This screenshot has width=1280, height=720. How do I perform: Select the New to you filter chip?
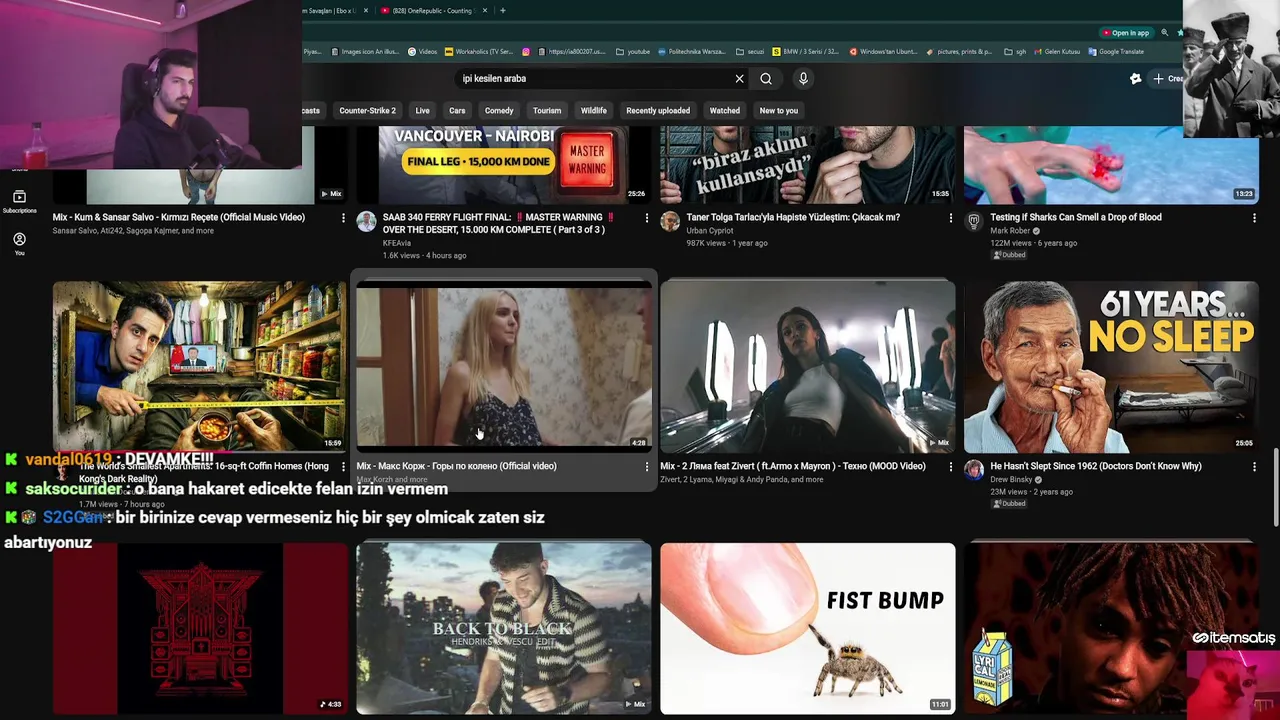coord(779,111)
